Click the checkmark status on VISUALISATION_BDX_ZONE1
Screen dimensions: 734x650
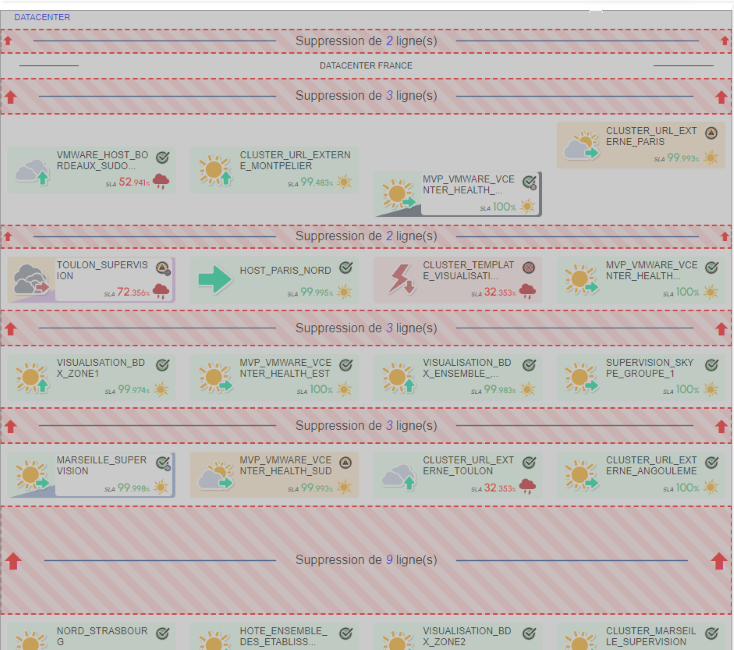pyautogui.click(x=162, y=365)
